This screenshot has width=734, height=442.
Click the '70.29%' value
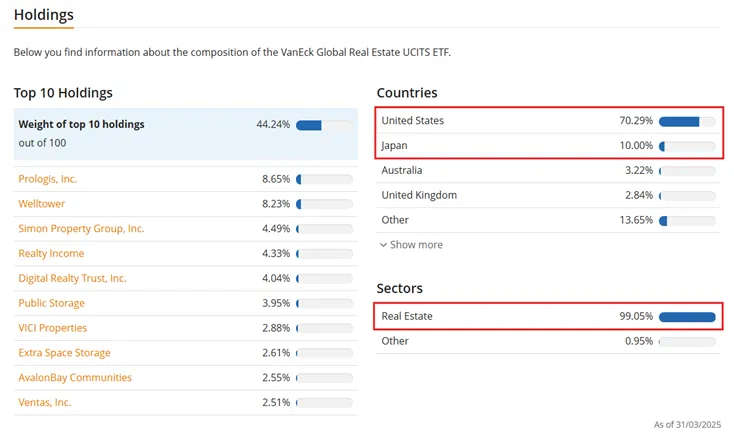(636, 120)
